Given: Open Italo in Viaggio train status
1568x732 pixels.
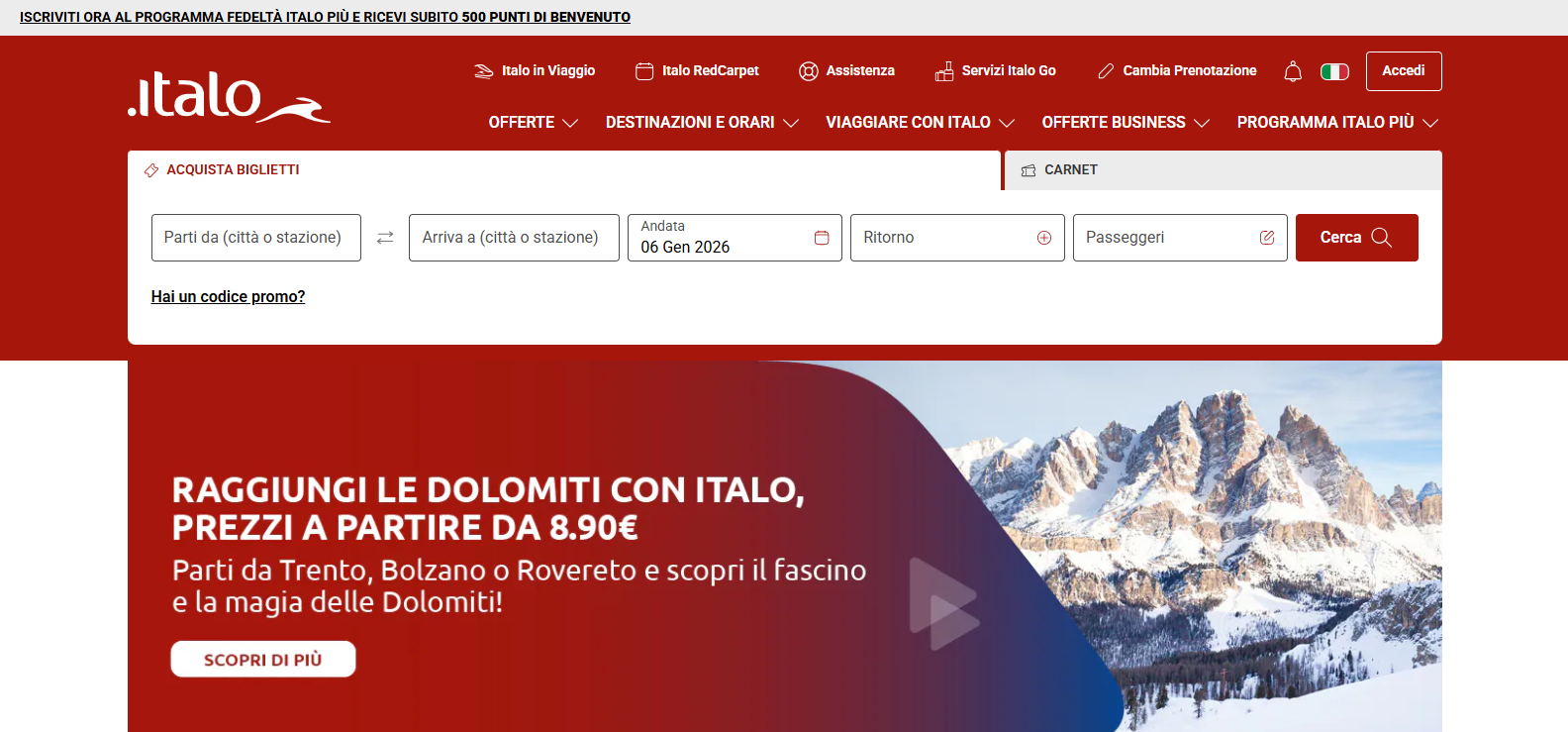Looking at the screenshot, I should coord(536,71).
